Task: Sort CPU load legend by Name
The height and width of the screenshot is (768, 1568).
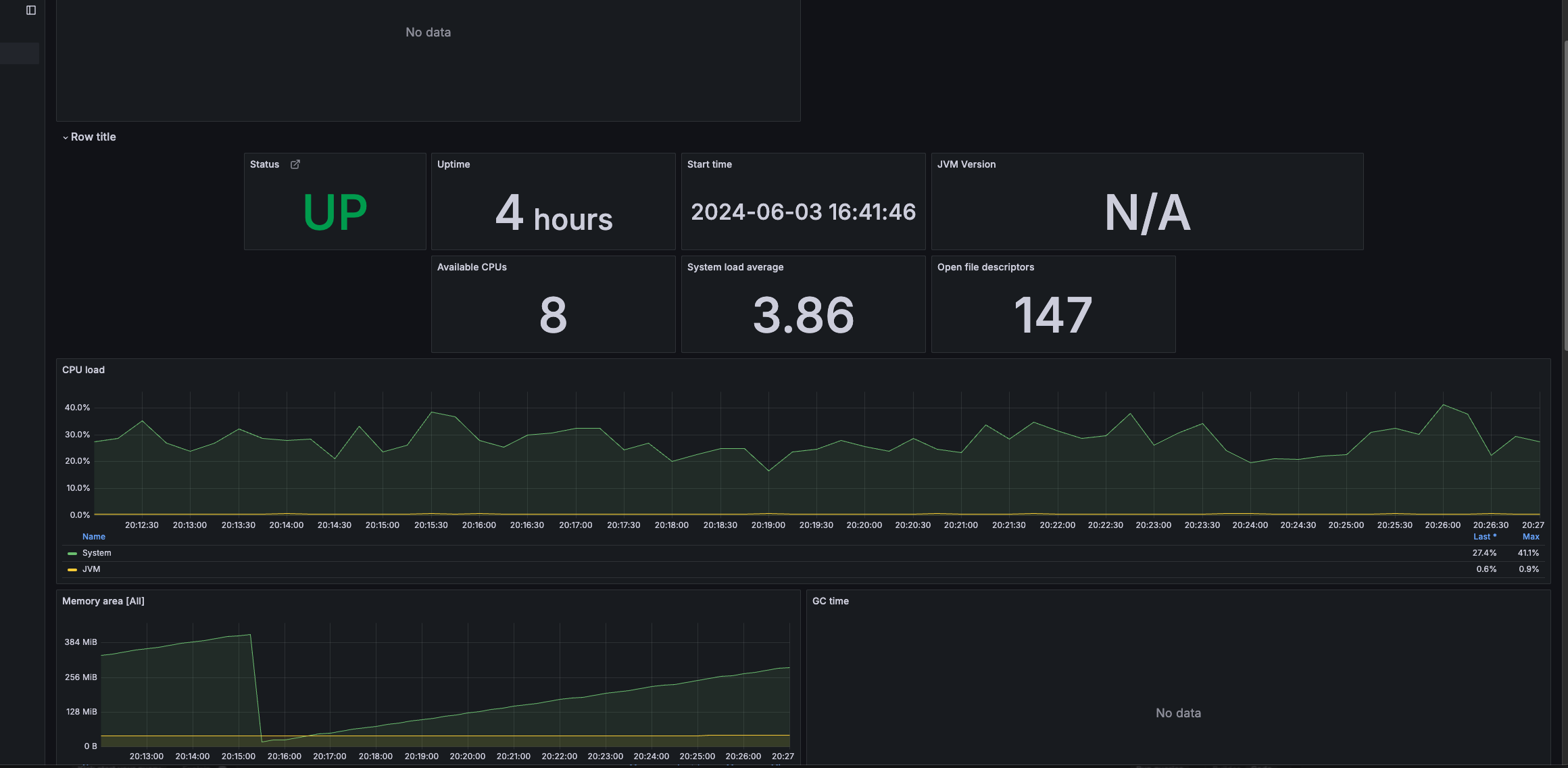Action: pyautogui.click(x=94, y=537)
